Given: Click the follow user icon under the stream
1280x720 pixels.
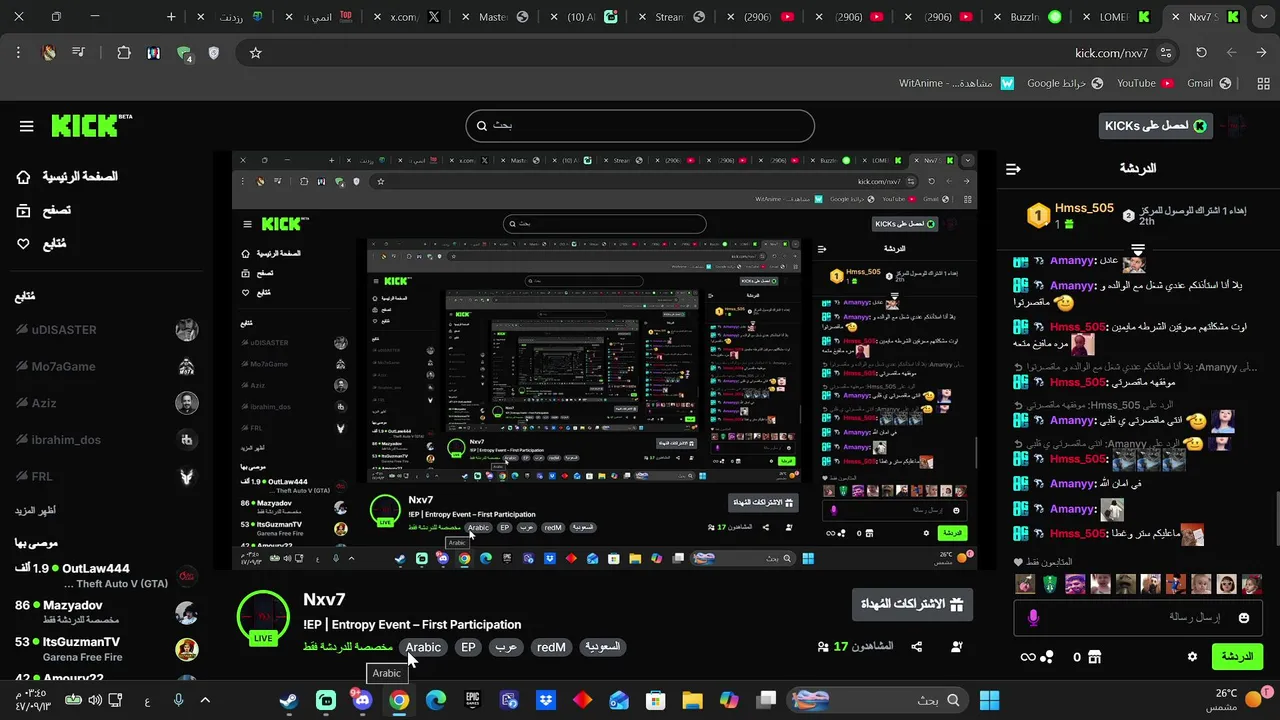Looking at the screenshot, I should [x=957, y=647].
